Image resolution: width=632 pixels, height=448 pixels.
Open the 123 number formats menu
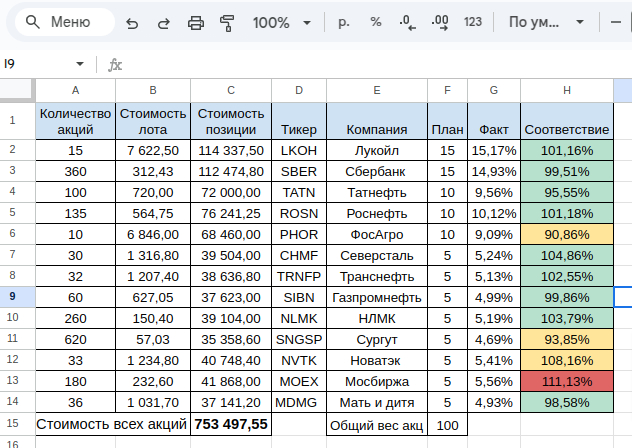click(x=473, y=22)
